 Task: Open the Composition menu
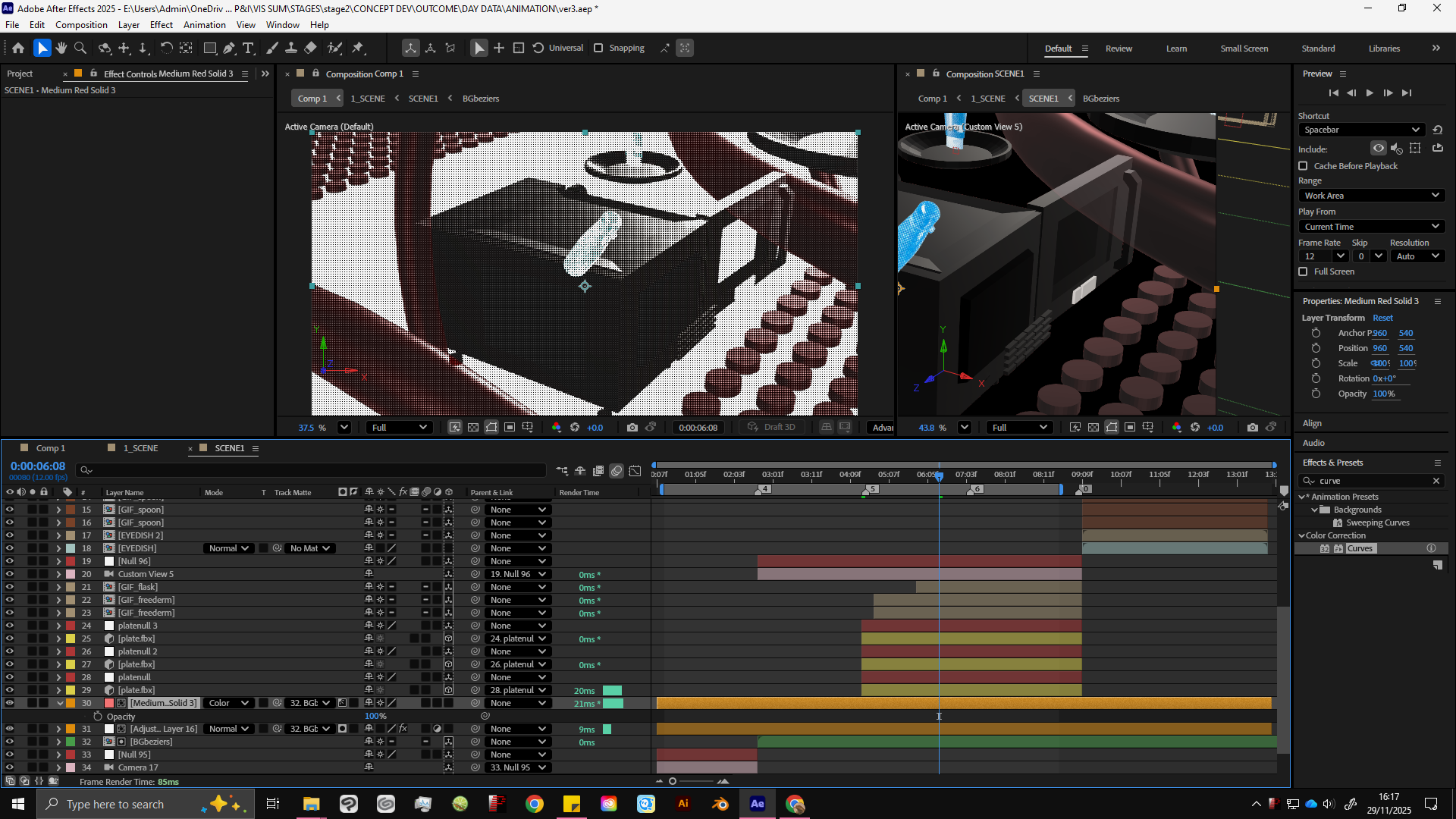tap(81, 25)
